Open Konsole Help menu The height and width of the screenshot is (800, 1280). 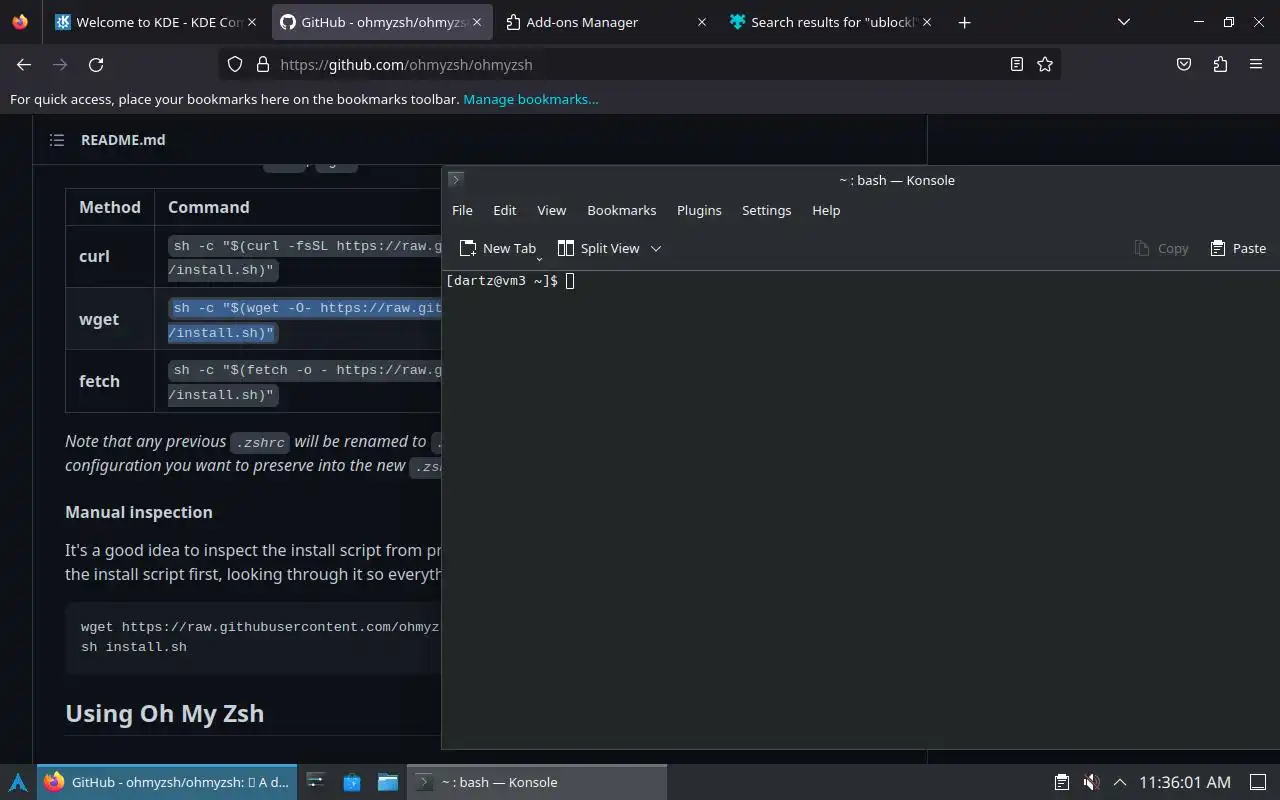pyautogui.click(x=826, y=210)
